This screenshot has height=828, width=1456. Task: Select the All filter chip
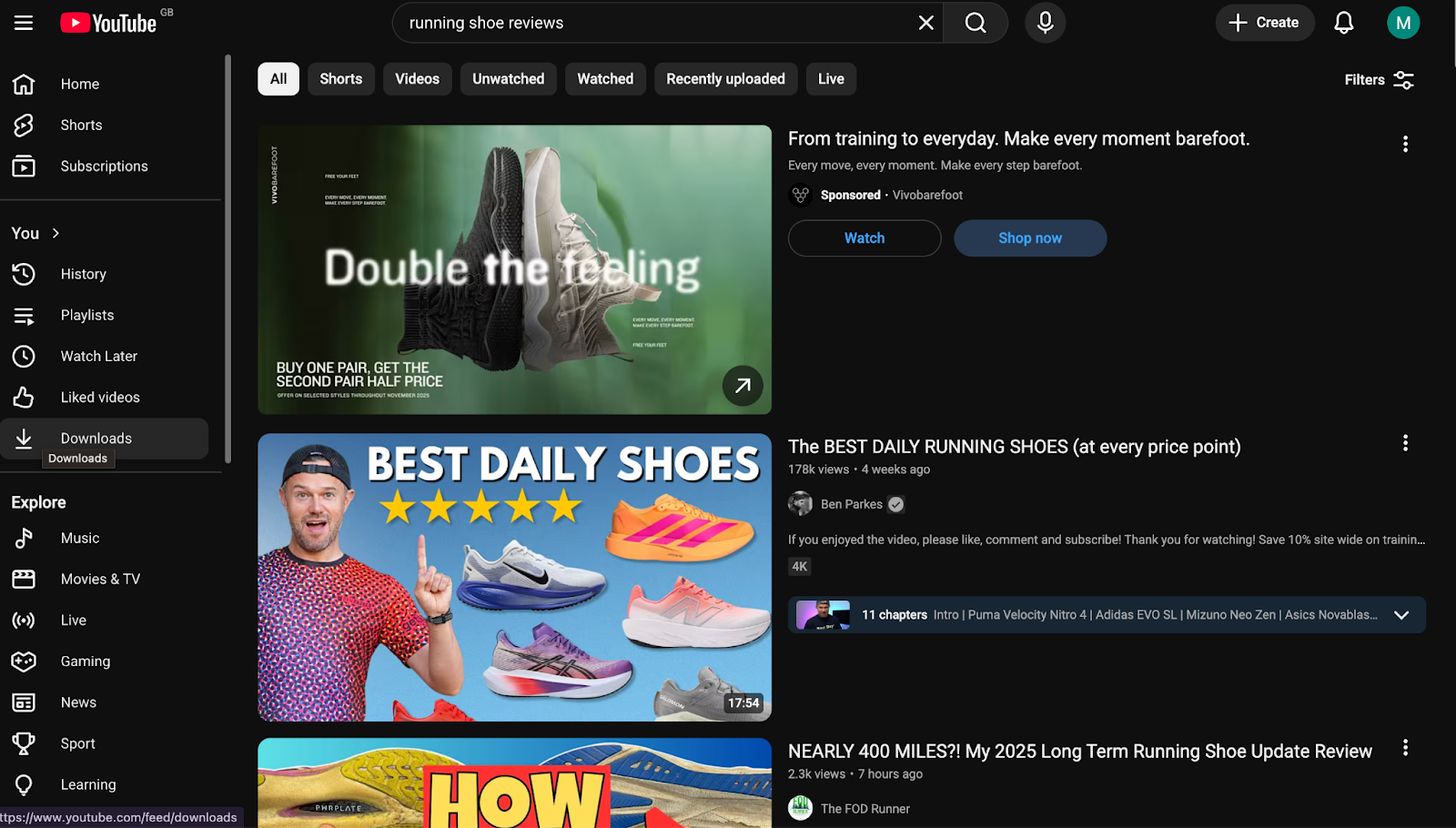(x=278, y=79)
